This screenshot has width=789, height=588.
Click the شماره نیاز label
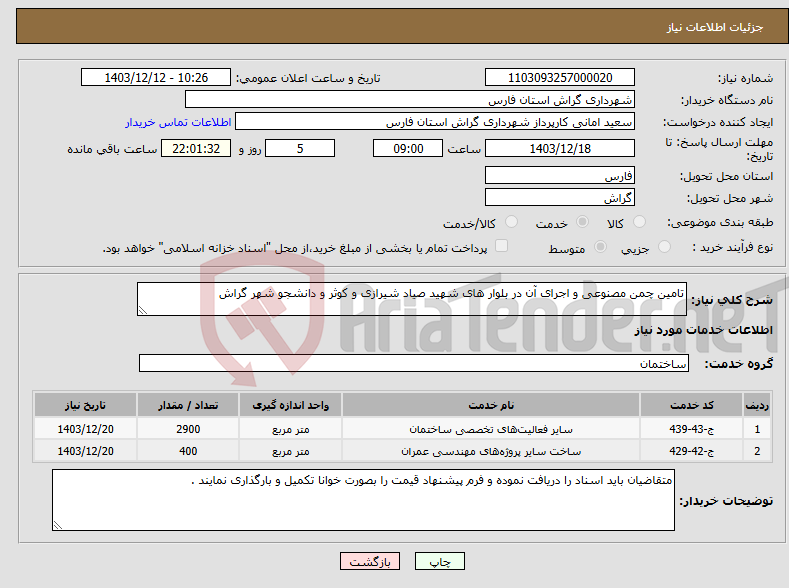[745, 78]
